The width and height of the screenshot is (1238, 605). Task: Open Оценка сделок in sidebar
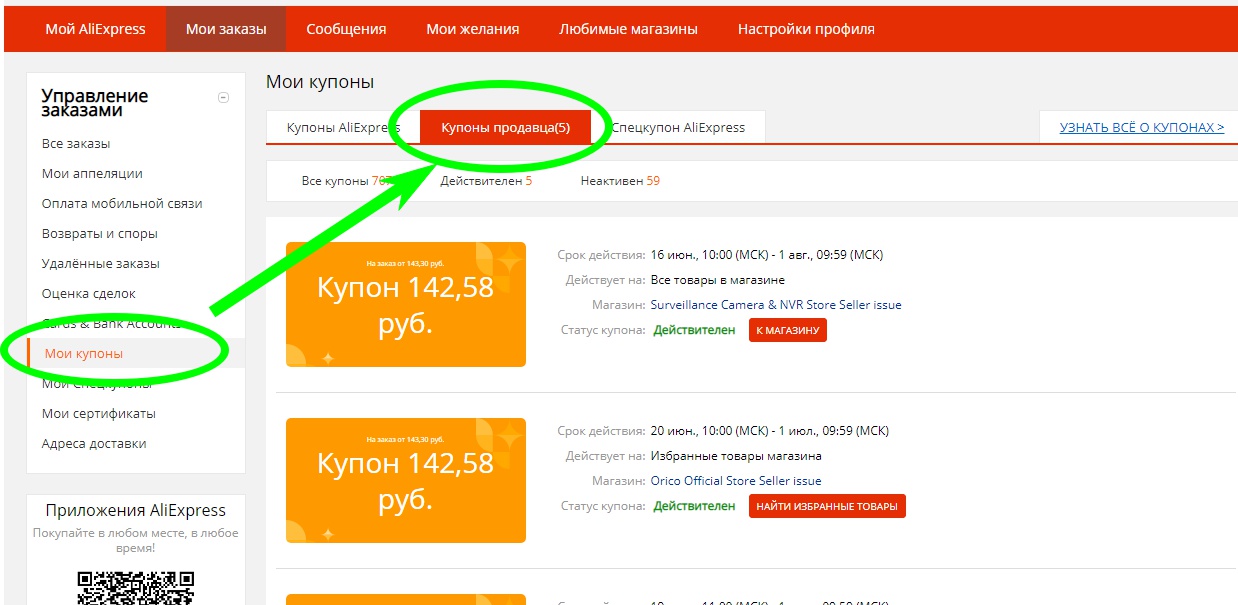click(x=89, y=293)
